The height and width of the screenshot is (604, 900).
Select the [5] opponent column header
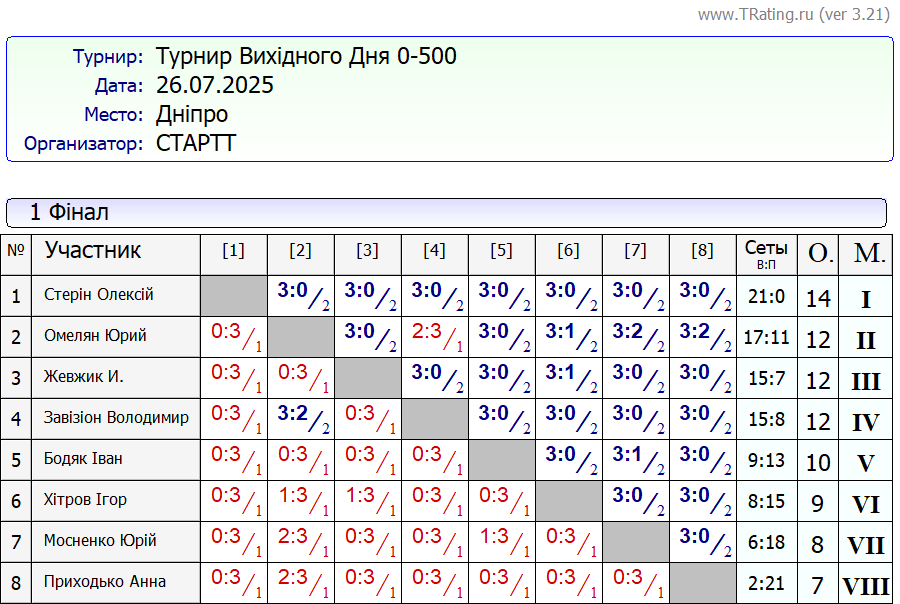501,251
